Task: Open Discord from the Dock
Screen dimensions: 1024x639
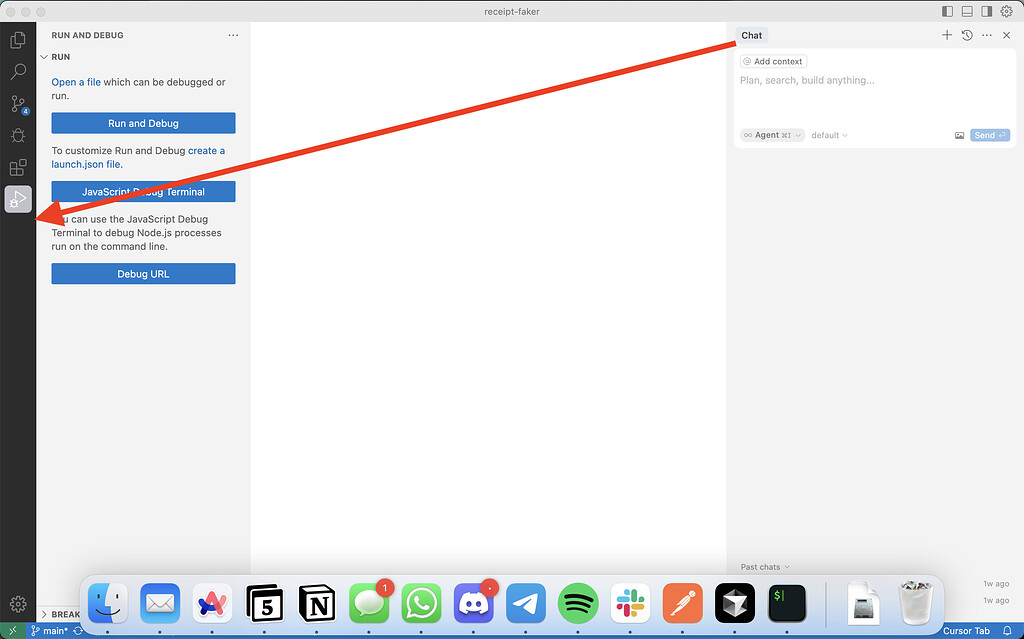Action: tap(473, 603)
